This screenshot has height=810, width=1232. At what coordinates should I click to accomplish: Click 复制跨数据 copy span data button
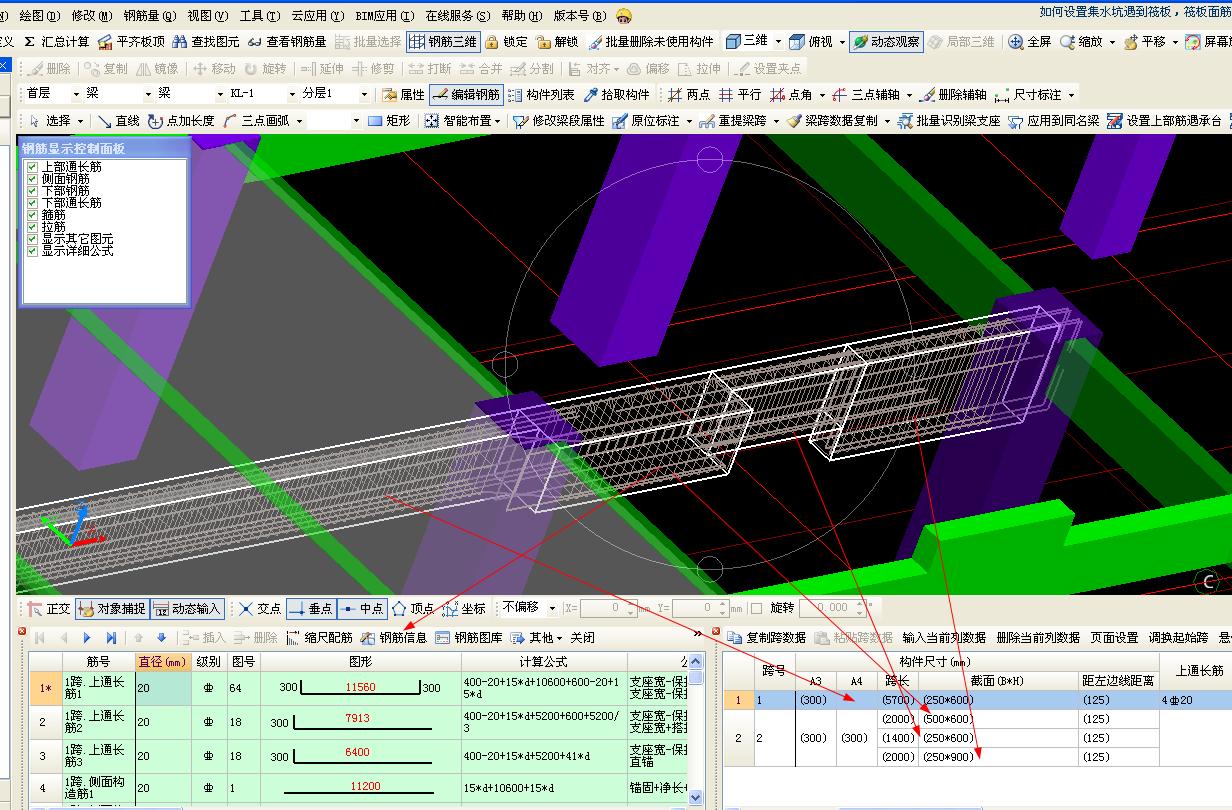coord(766,637)
